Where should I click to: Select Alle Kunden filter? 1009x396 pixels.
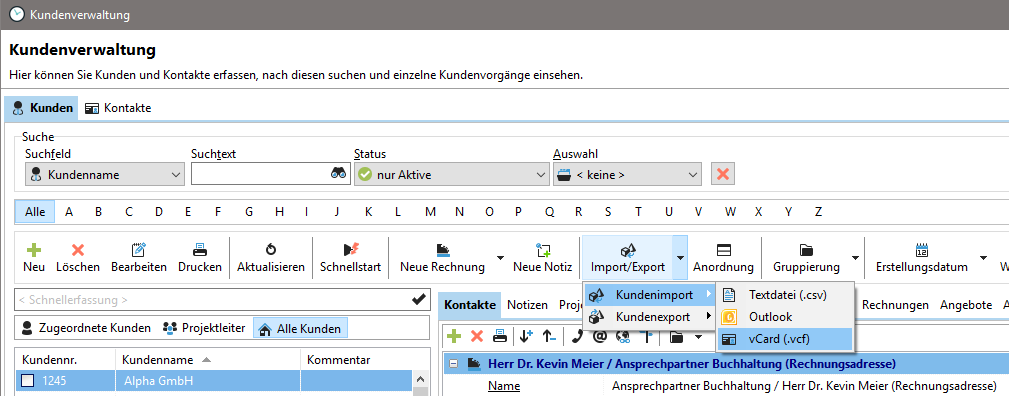tap(300, 328)
